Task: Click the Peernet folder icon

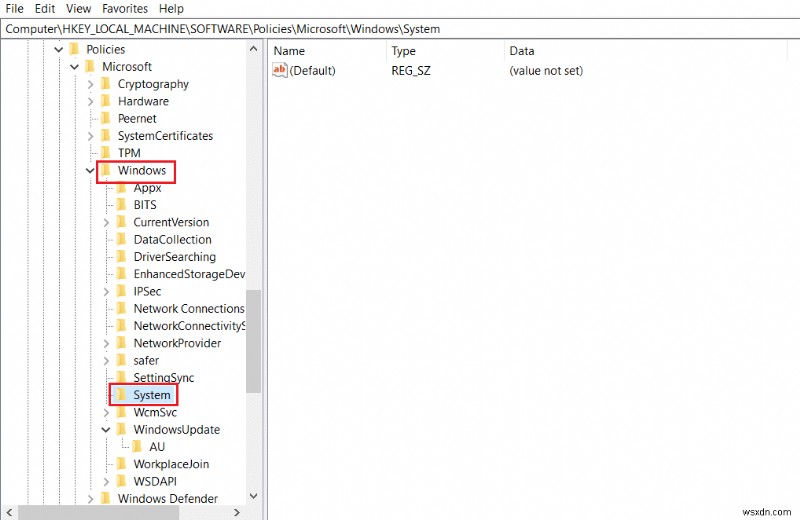Action: [106, 118]
